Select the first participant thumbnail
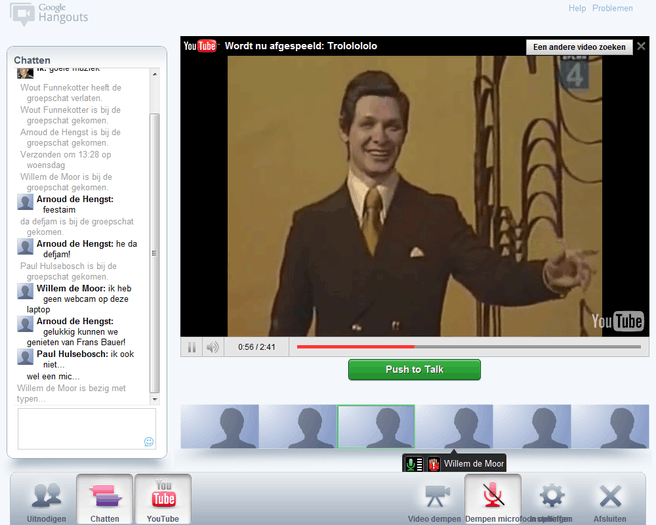Viewport: 656px width, 525px height. pyautogui.click(x=220, y=427)
